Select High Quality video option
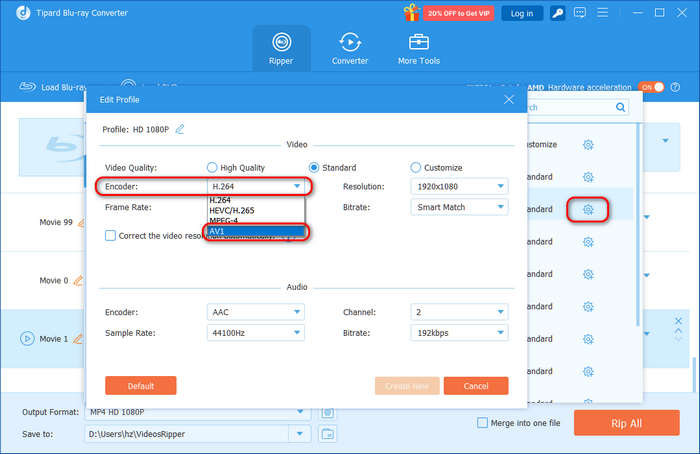The height and width of the screenshot is (454, 700). click(x=212, y=167)
